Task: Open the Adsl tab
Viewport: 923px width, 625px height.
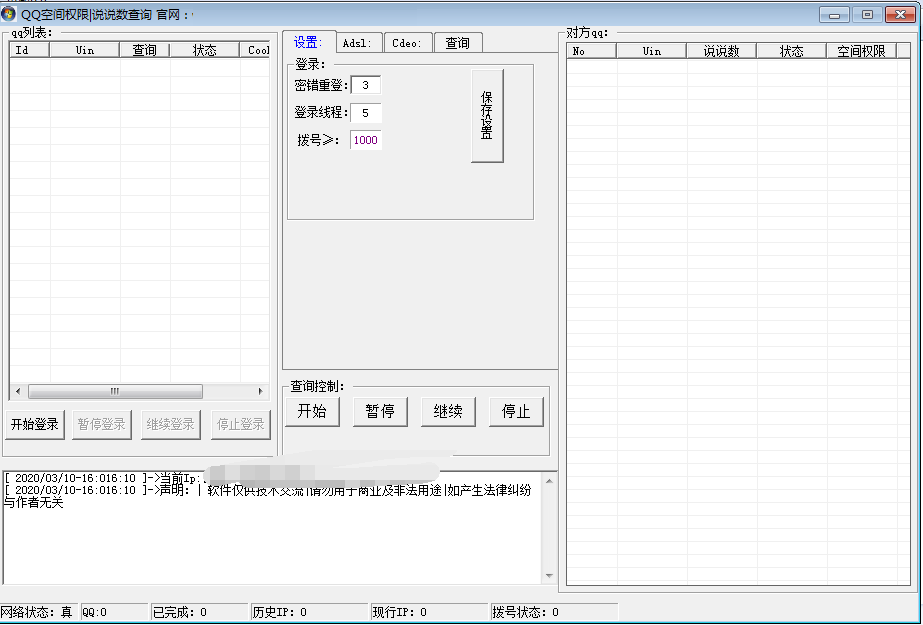Action: (x=359, y=43)
